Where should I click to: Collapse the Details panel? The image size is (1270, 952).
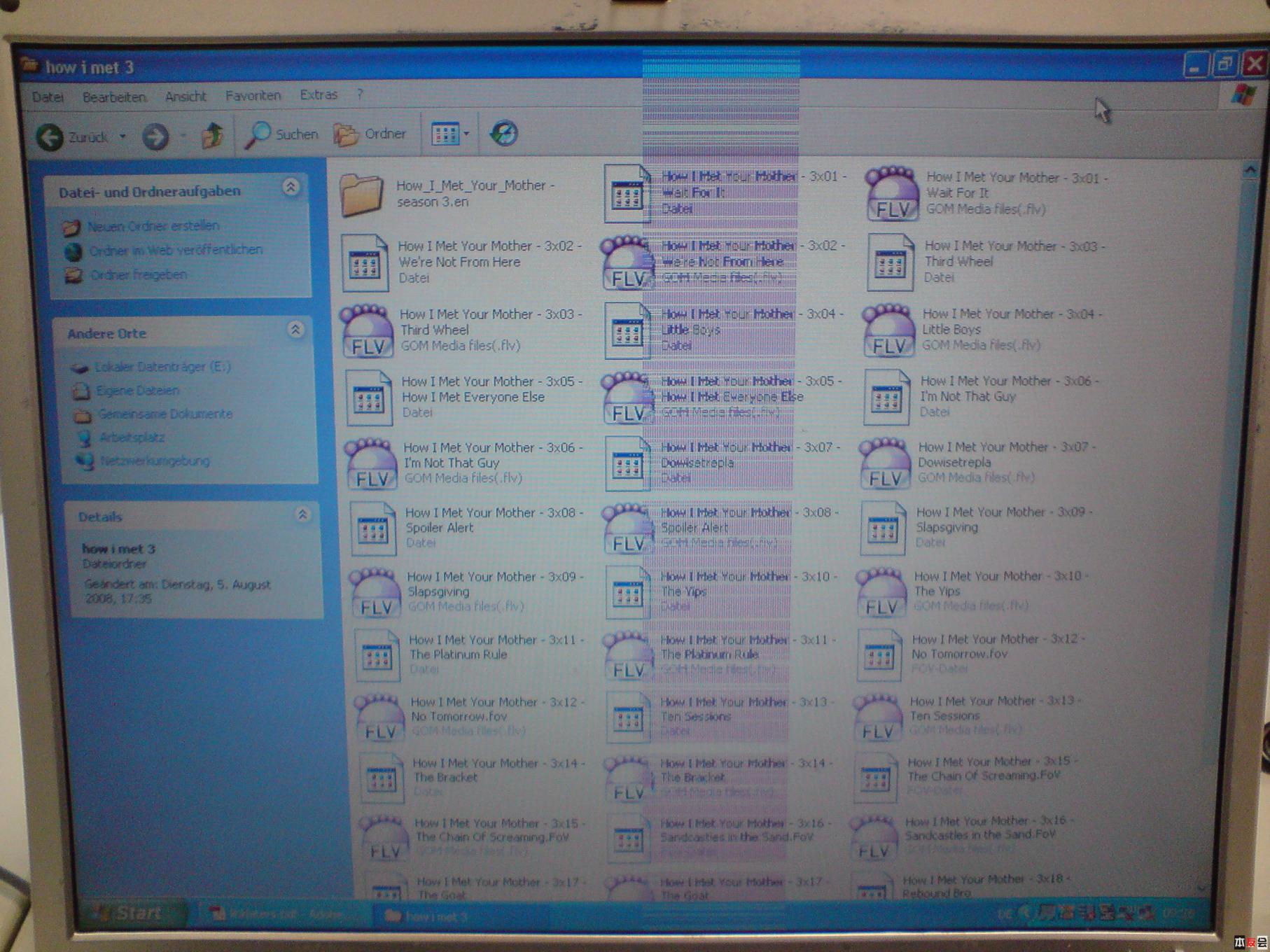point(302,514)
